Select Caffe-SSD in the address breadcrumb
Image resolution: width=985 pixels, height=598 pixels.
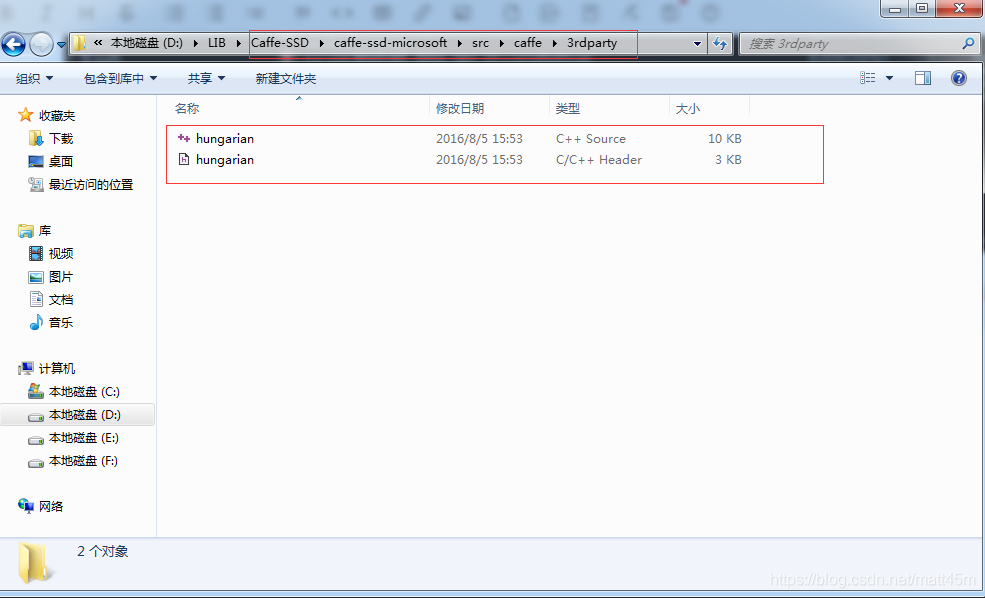coord(280,43)
